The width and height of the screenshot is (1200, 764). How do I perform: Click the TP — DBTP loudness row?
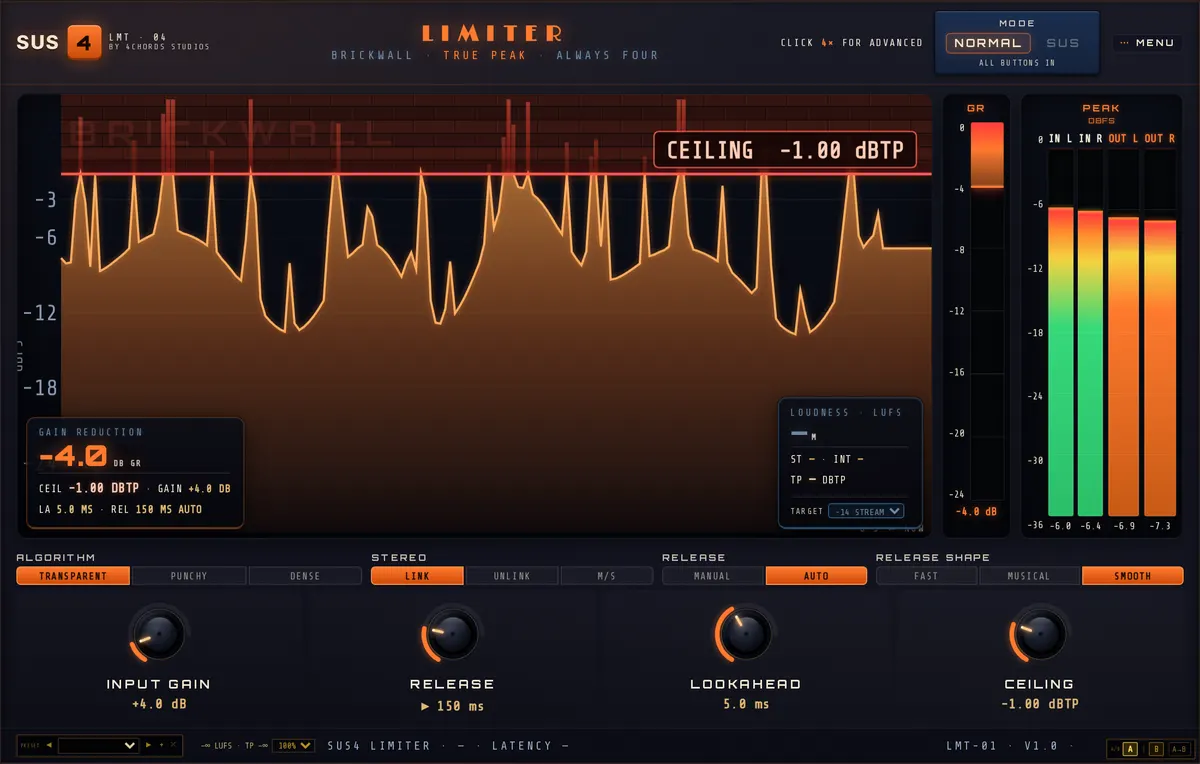pyautogui.click(x=818, y=480)
